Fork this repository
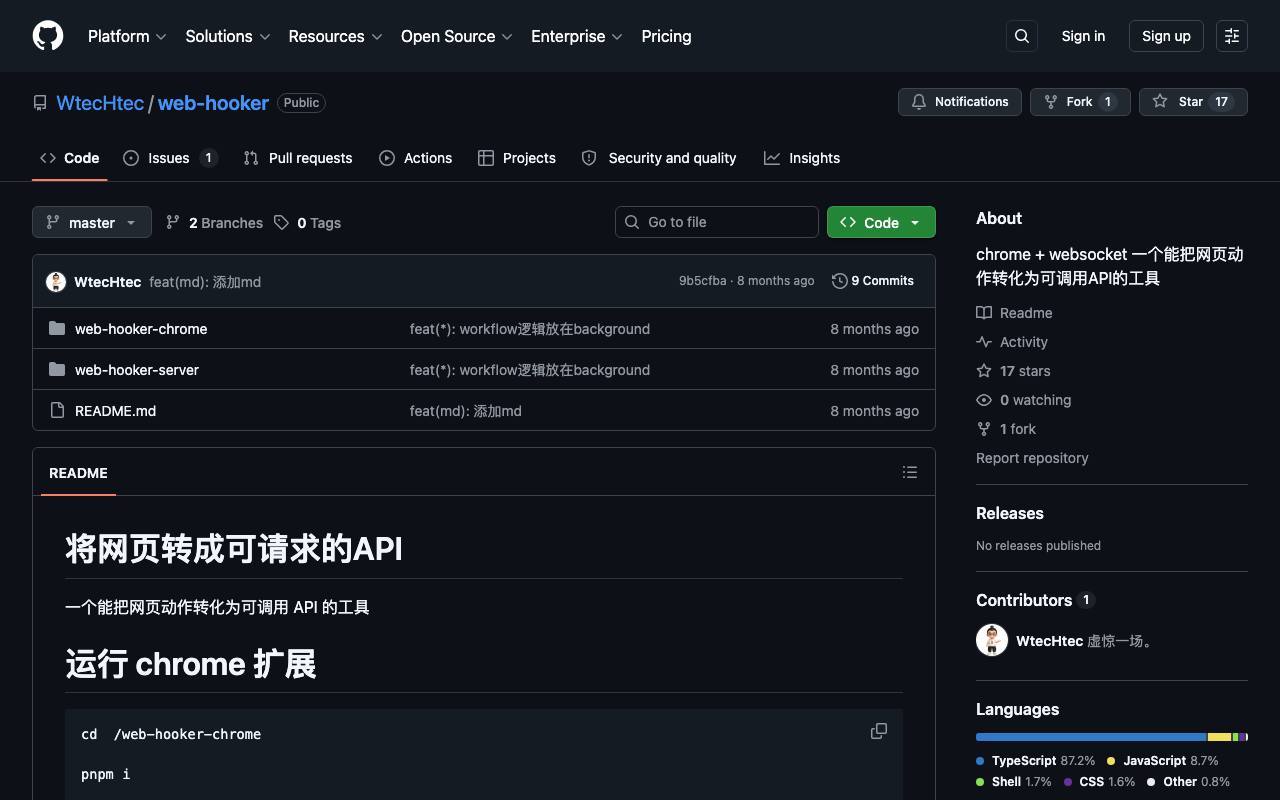Screen dimensions: 1280x800 pyautogui.click(x=1080, y=102)
